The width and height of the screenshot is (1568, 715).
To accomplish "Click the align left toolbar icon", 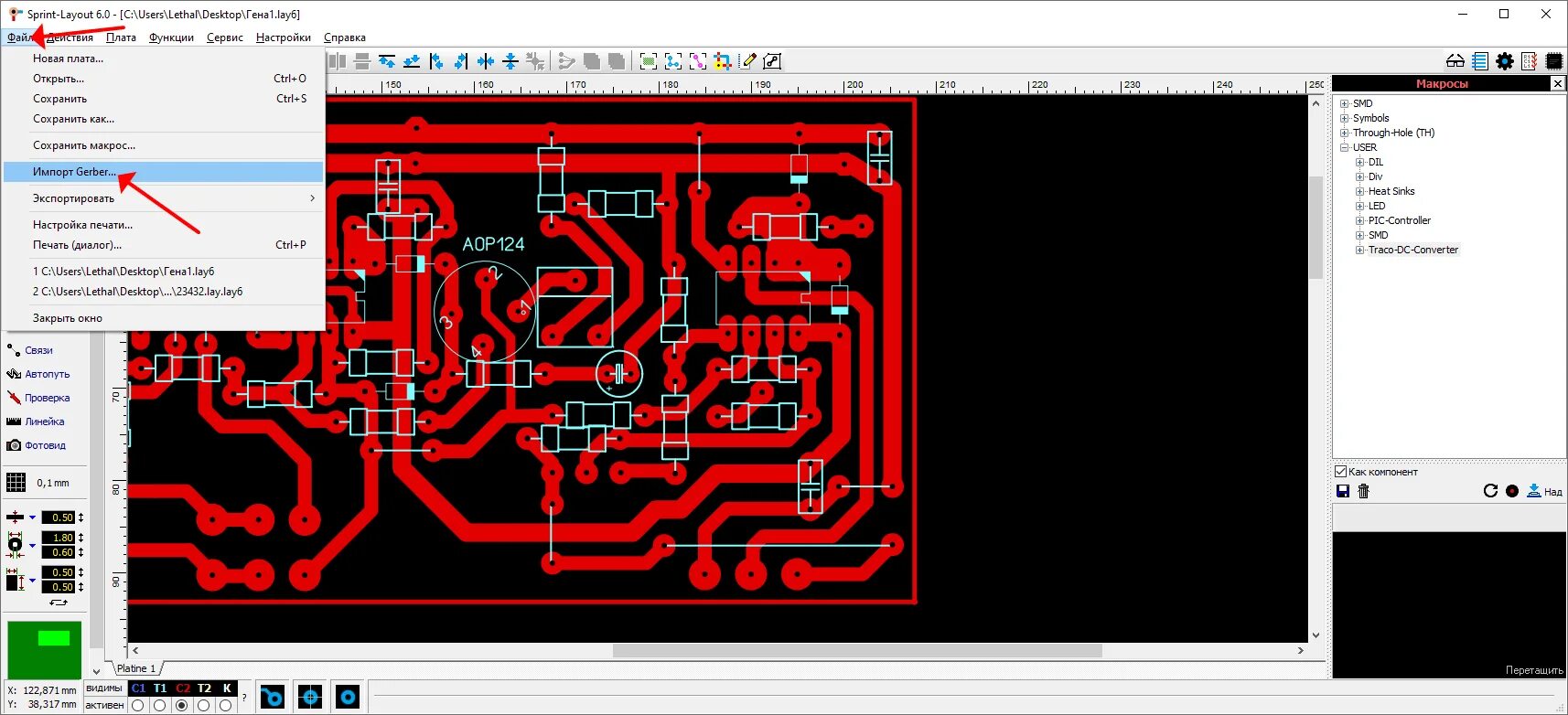I will (x=436, y=61).
